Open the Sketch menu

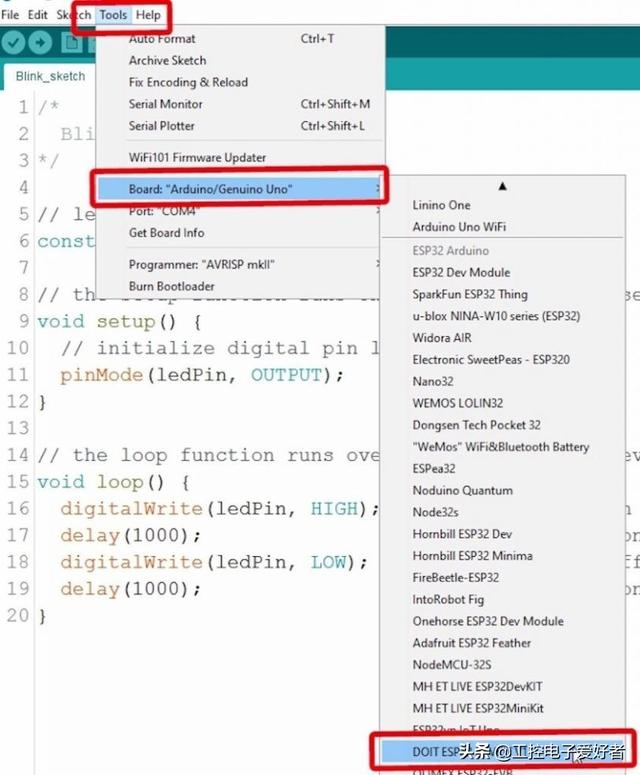pyautogui.click(x=74, y=15)
